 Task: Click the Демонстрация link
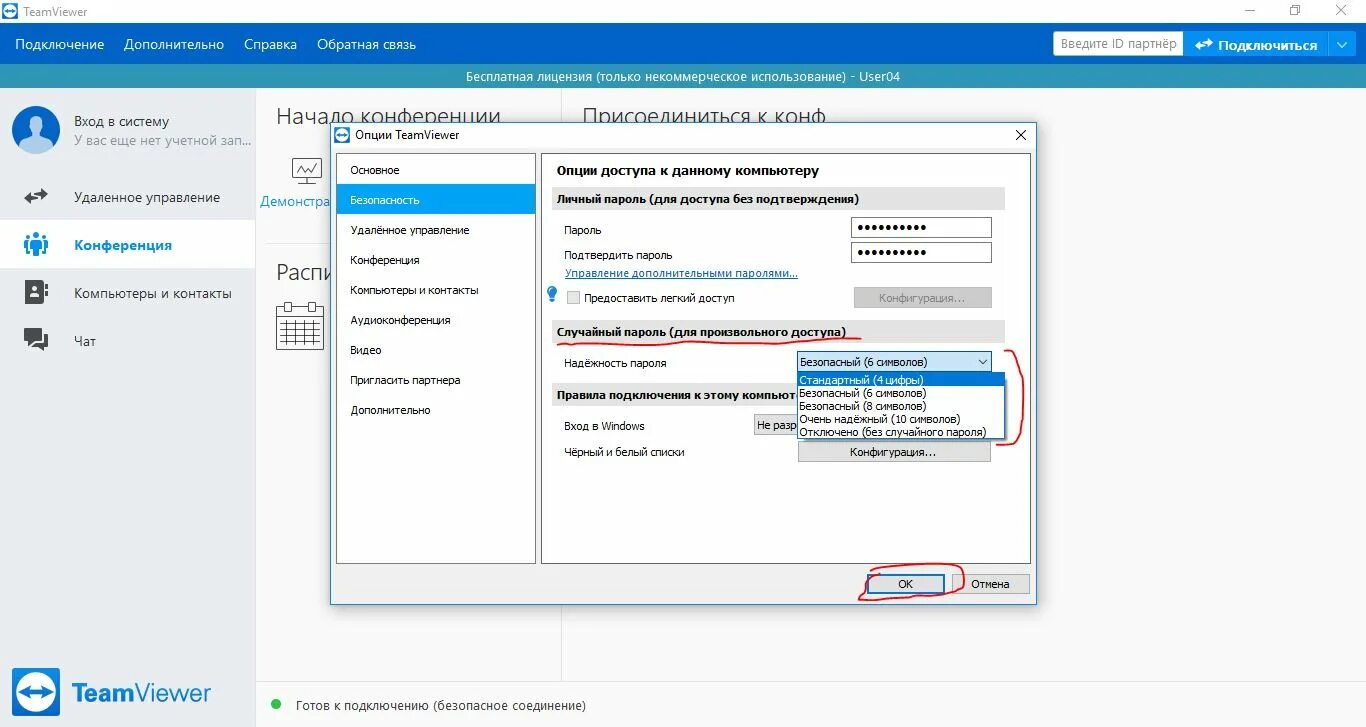[x=296, y=201]
